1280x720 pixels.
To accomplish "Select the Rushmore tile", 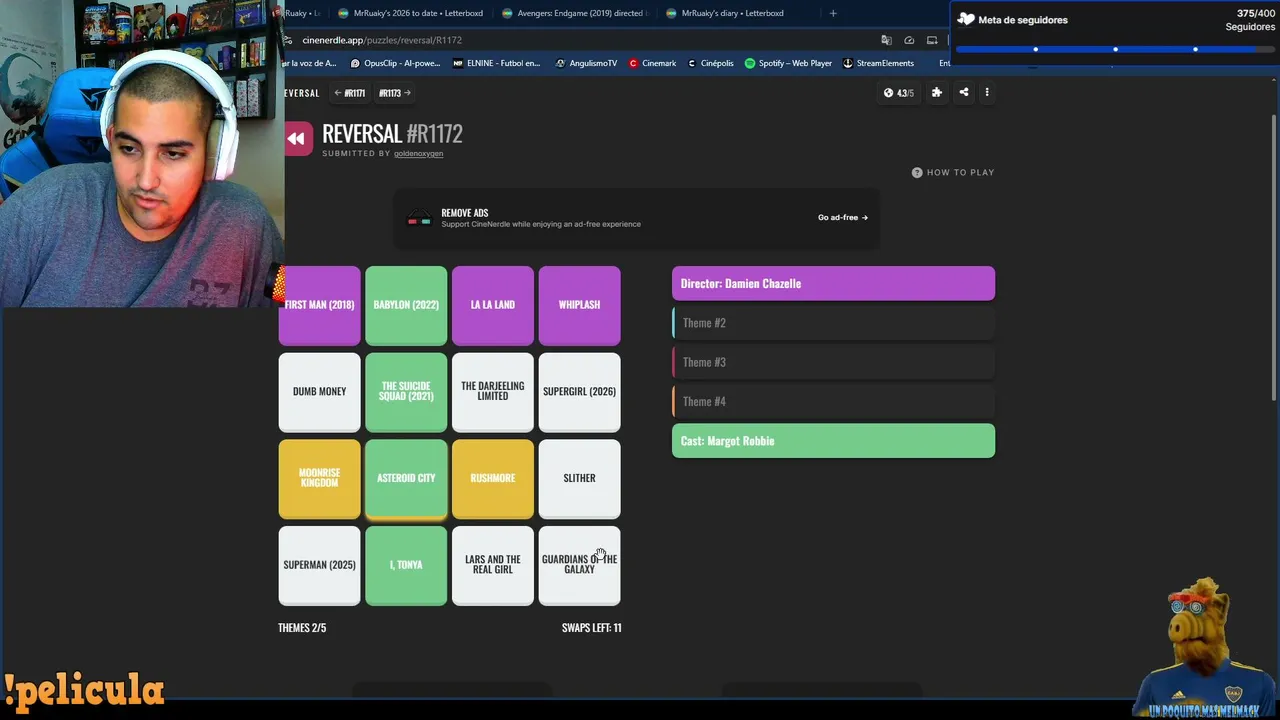I will tap(493, 479).
